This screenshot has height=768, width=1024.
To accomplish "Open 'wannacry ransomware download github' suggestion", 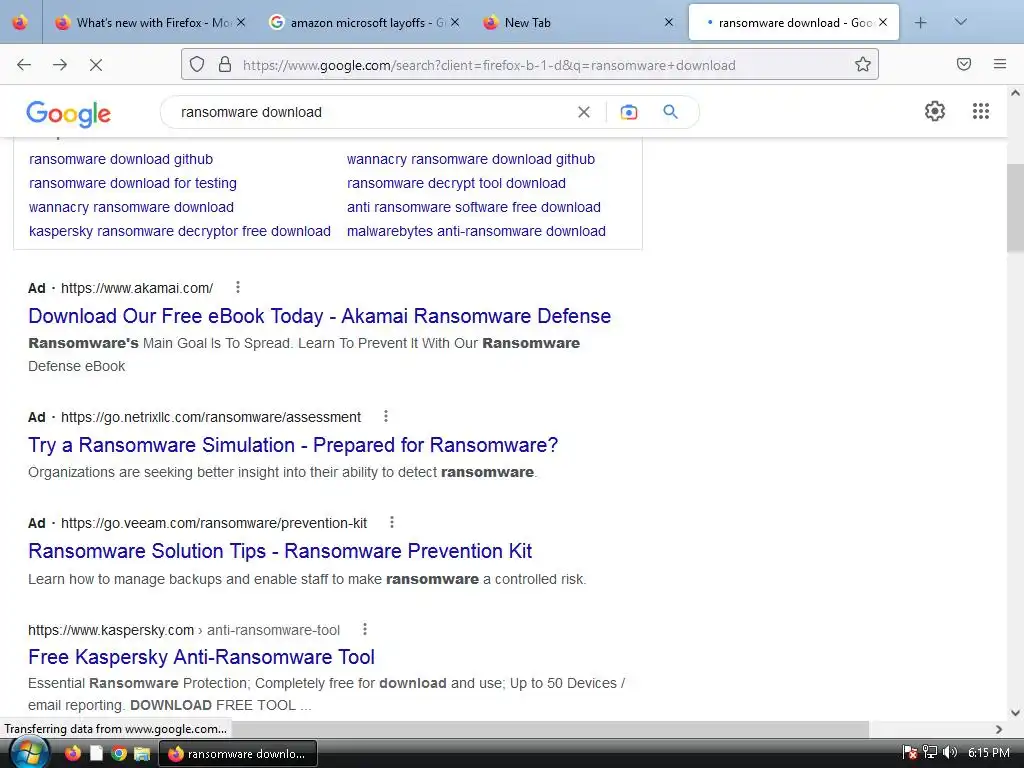I will (x=471, y=159).
